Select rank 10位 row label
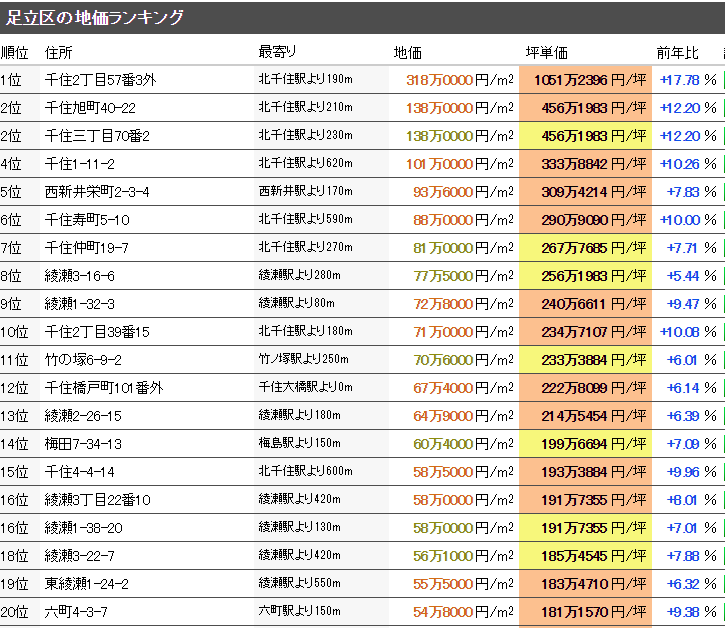Image resolution: width=725 pixels, height=628 pixels. pos(15,332)
